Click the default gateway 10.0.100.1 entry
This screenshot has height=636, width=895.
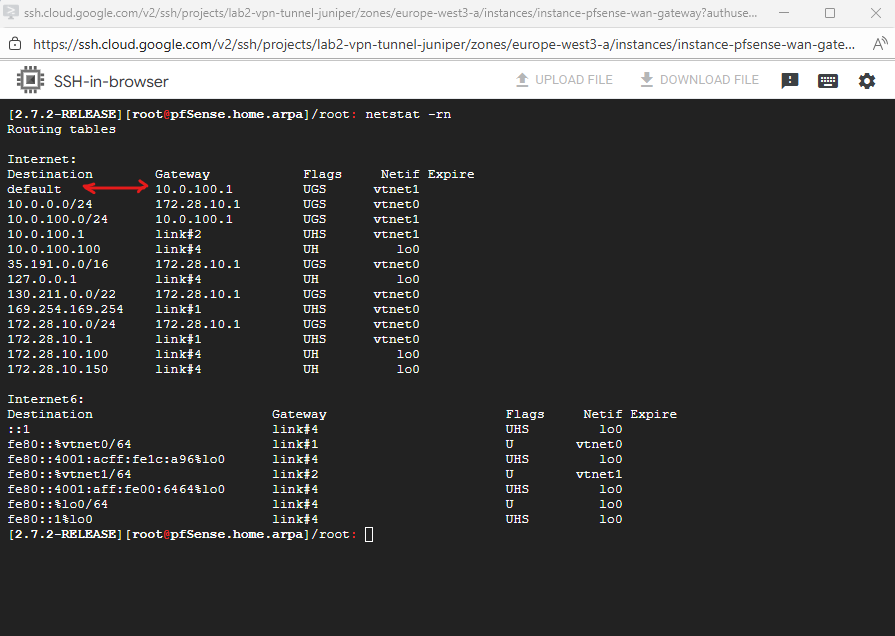[x=193, y=189]
